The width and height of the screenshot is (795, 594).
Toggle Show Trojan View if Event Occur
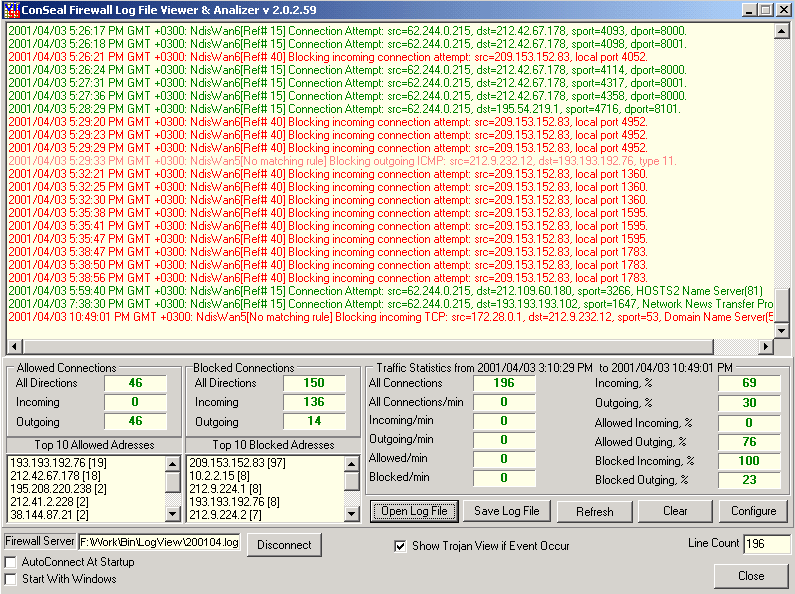[x=400, y=546]
